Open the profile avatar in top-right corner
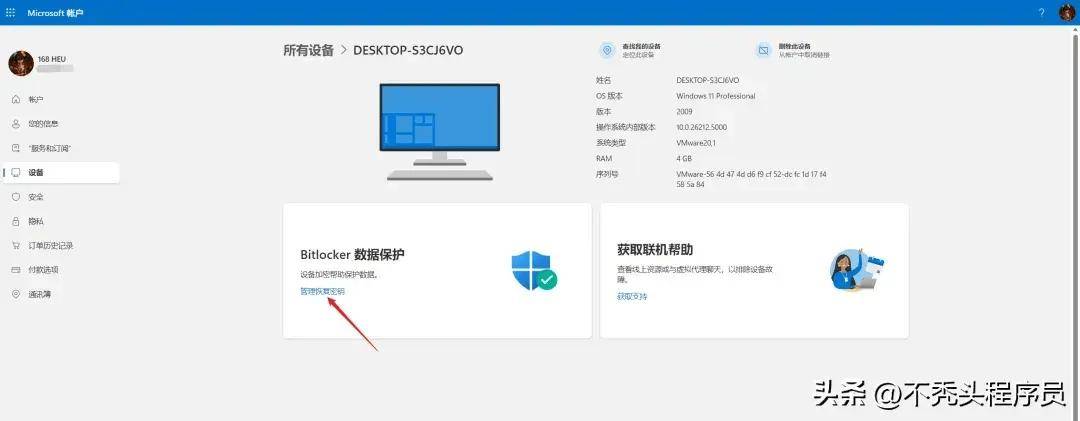This screenshot has width=1080, height=421. [x=1066, y=12]
